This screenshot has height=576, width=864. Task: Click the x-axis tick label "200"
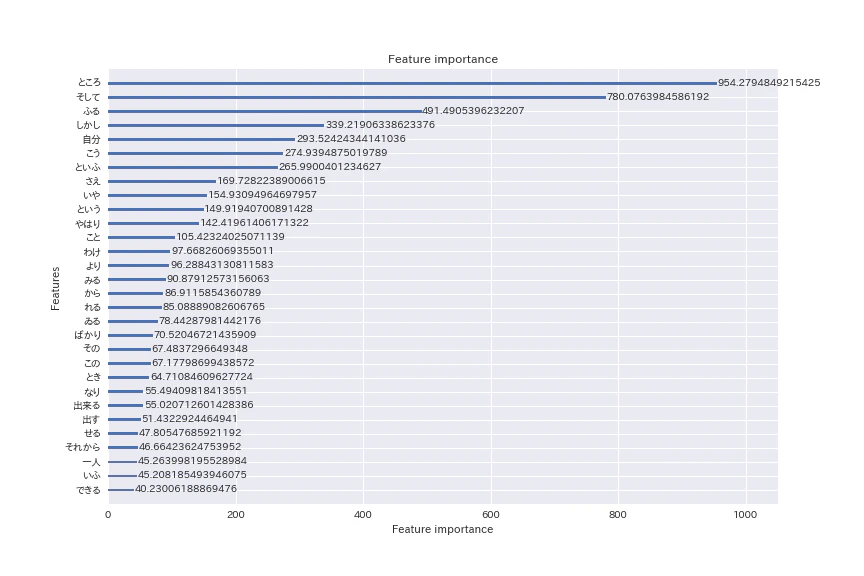point(236,515)
